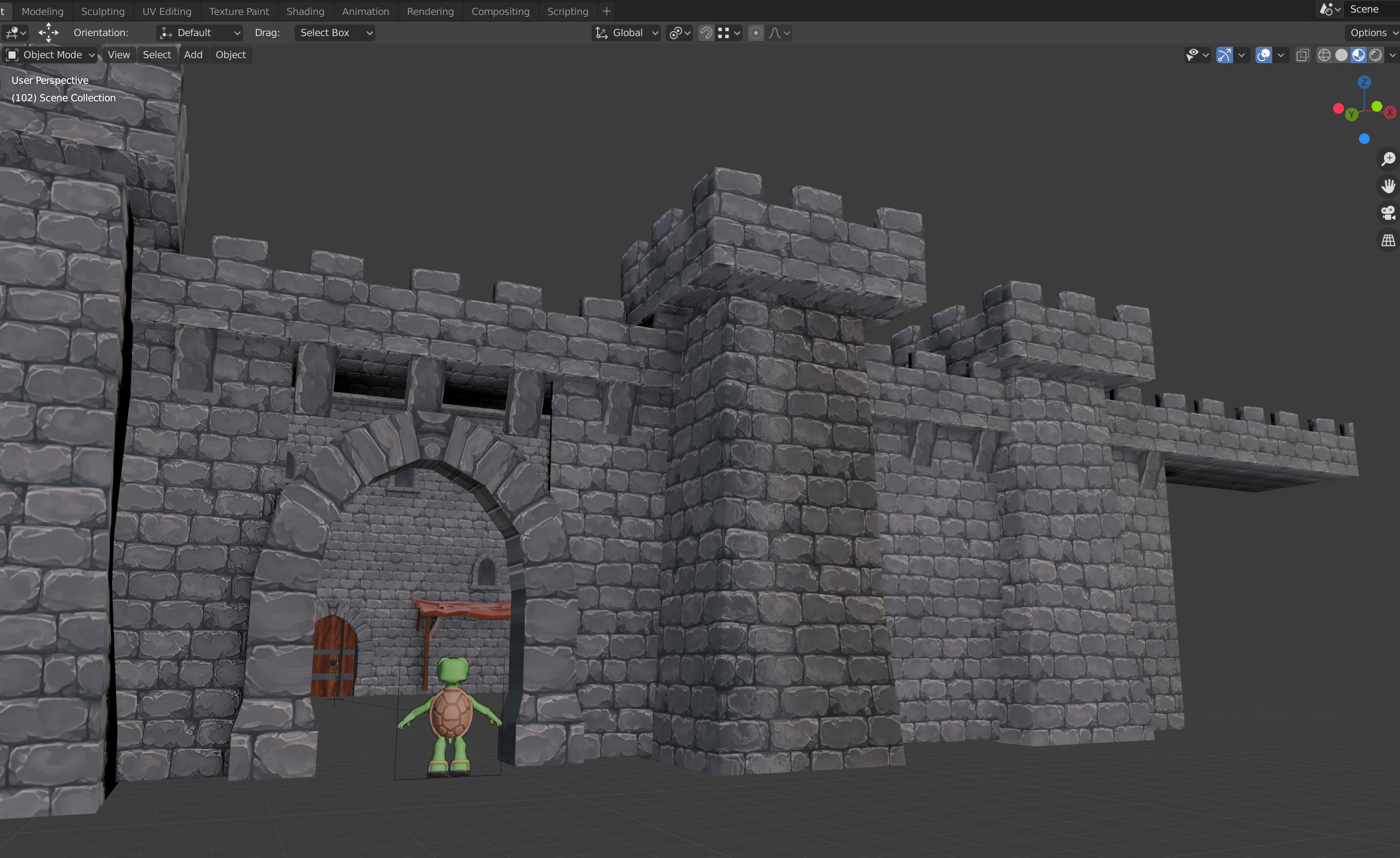Click the '(102) Scene Collection' overlay text
Image resolution: width=1400 pixels, height=858 pixels.
coord(64,98)
